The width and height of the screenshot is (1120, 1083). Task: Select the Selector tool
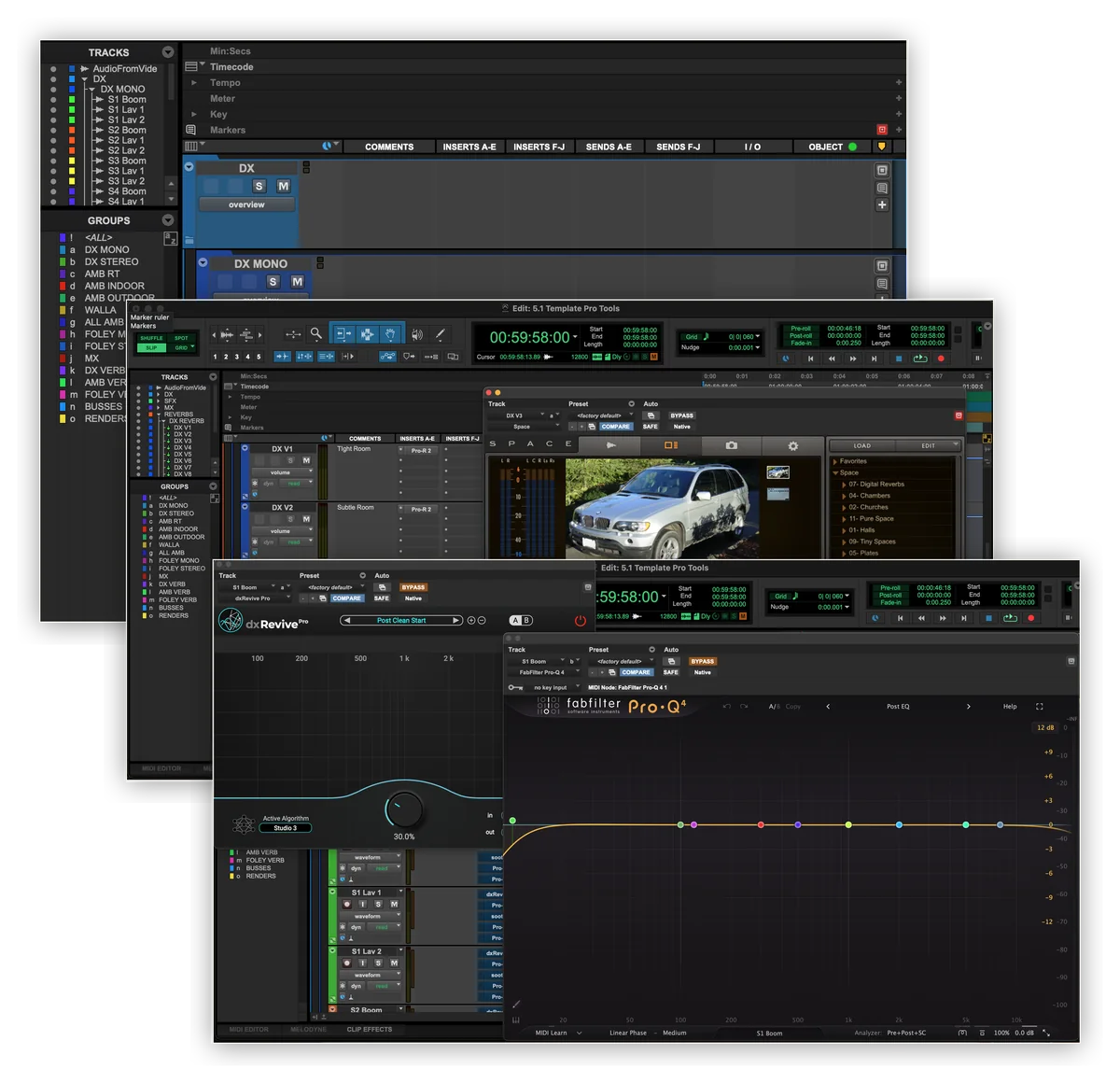coord(367,333)
